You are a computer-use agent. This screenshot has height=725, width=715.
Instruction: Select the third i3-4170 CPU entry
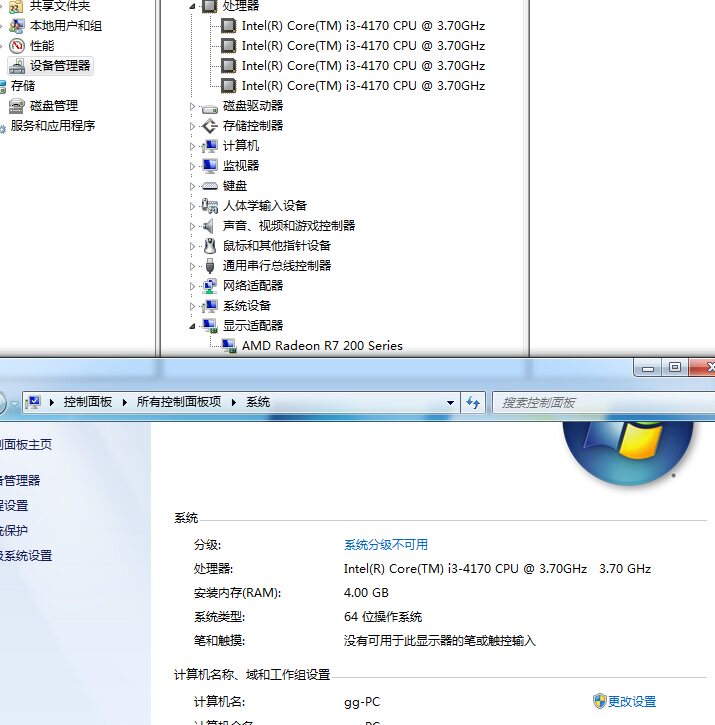[x=363, y=66]
